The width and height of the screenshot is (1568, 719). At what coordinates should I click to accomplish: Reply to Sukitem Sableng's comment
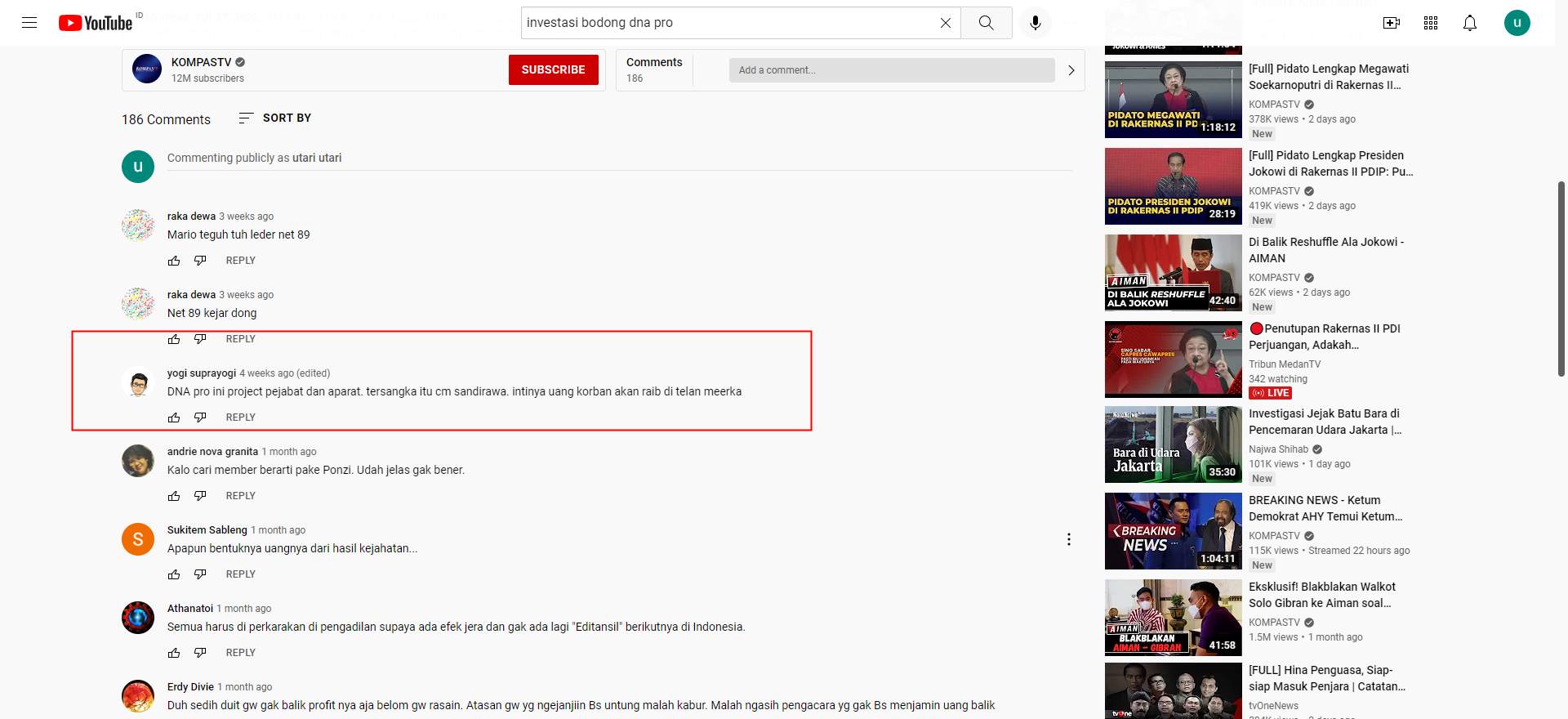[241, 574]
